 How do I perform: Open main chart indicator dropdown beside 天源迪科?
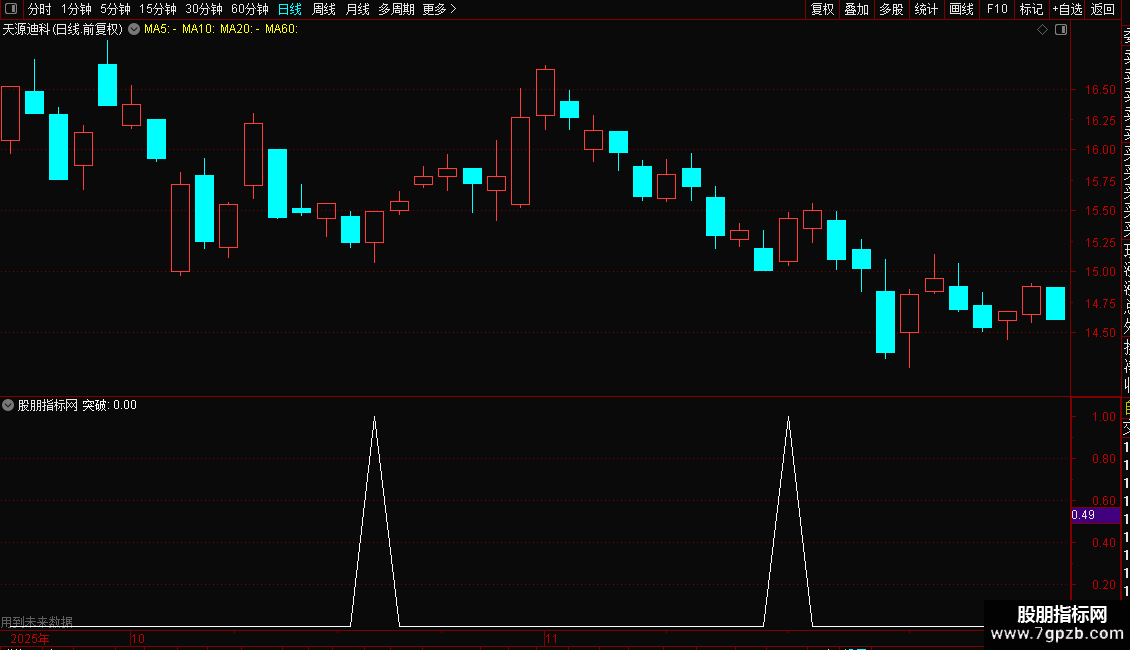tap(134, 30)
